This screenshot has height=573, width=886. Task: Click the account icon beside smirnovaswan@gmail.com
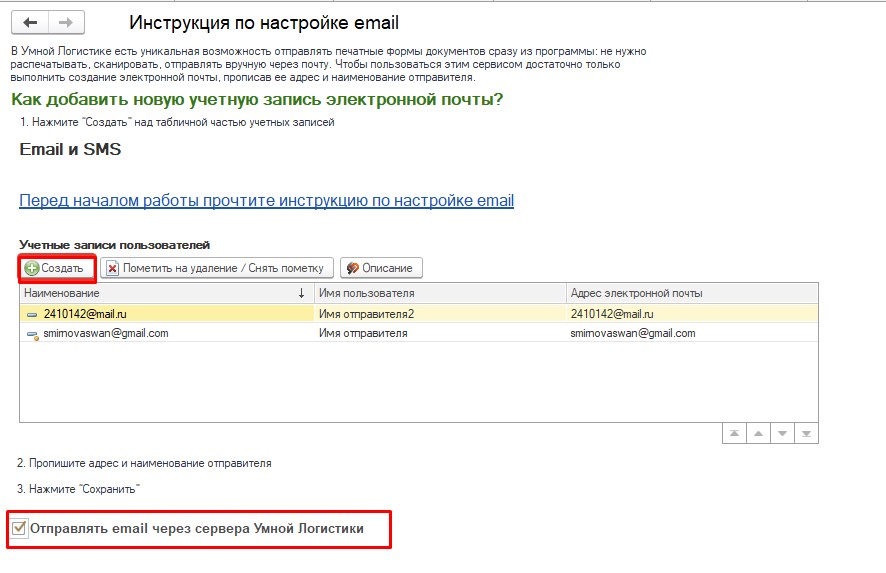tap(33, 335)
